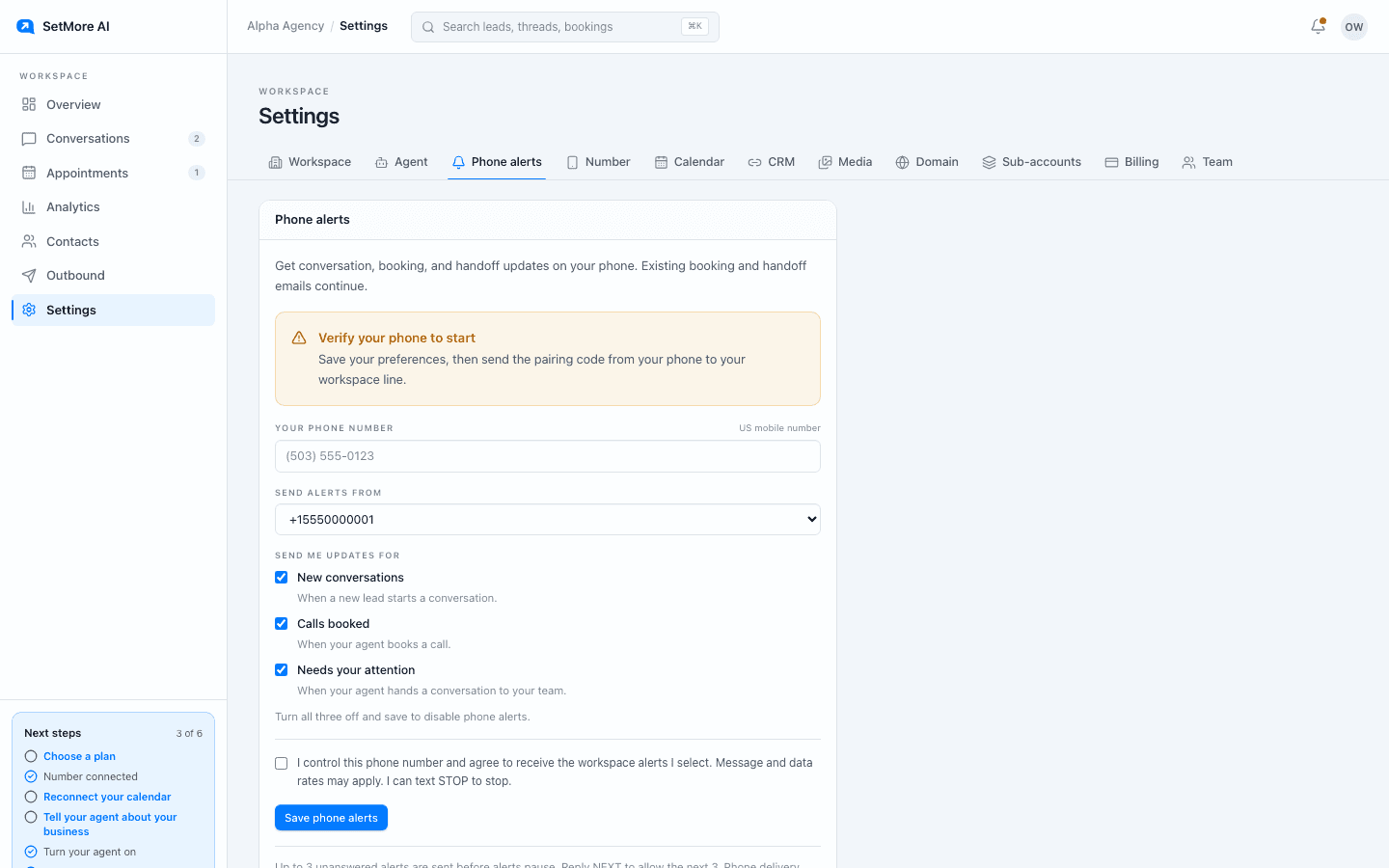Click the Agent tab robot icon
The width and height of the screenshot is (1389, 868).
pos(381,162)
